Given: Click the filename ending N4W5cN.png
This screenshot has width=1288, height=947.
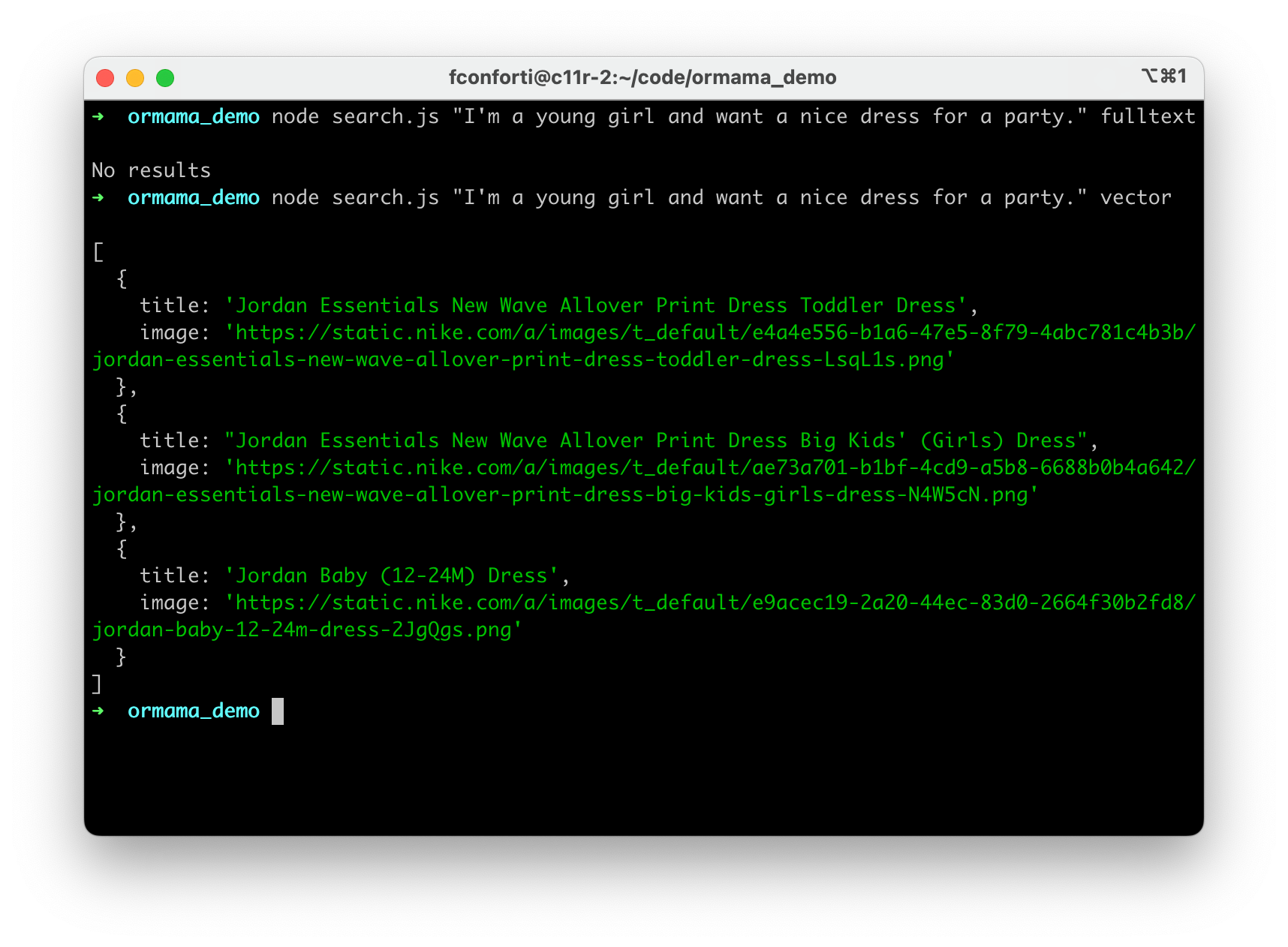Looking at the screenshot, I should click(x=564, y=495).
